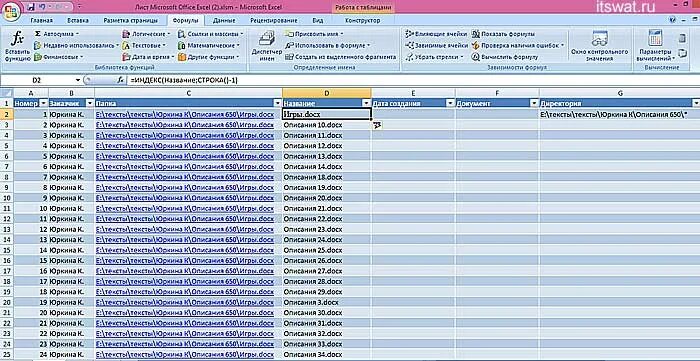
Task: Switch to the Вставка tab
Action: point(78,21)
